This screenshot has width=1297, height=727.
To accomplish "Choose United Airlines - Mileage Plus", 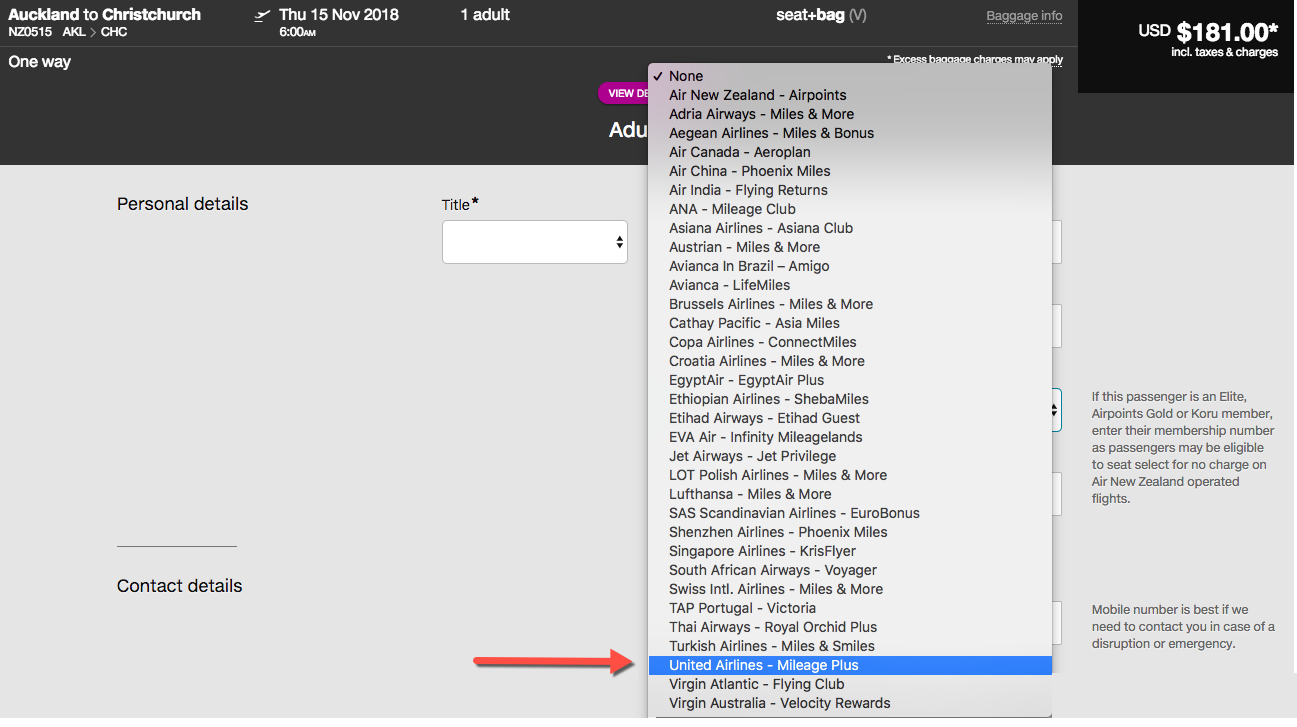I will point(850,665).
